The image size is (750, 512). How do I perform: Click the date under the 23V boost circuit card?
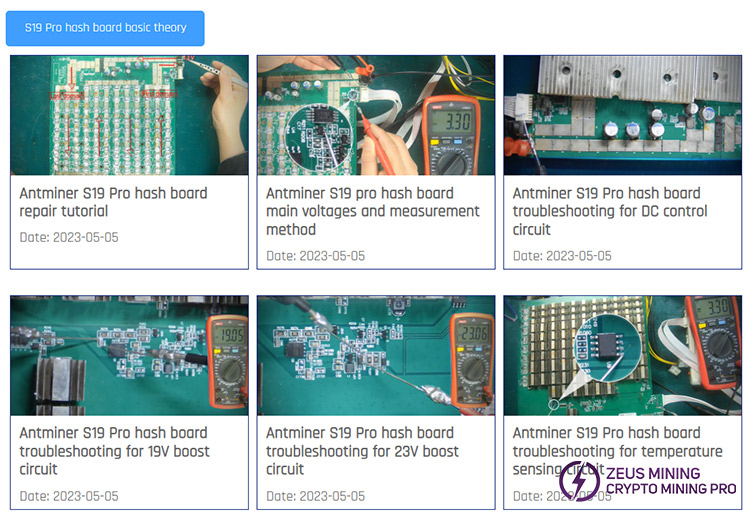point(316,496)
